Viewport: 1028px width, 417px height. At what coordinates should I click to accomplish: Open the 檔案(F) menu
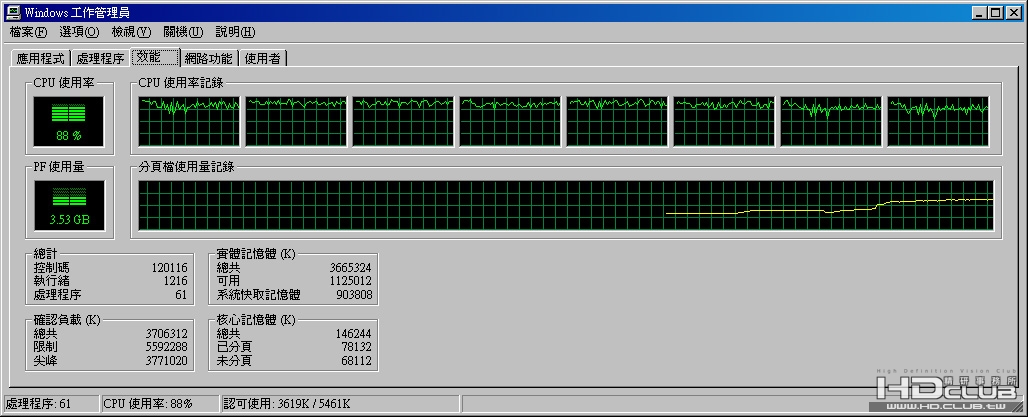pyautogui.click(x=28, y=32)
